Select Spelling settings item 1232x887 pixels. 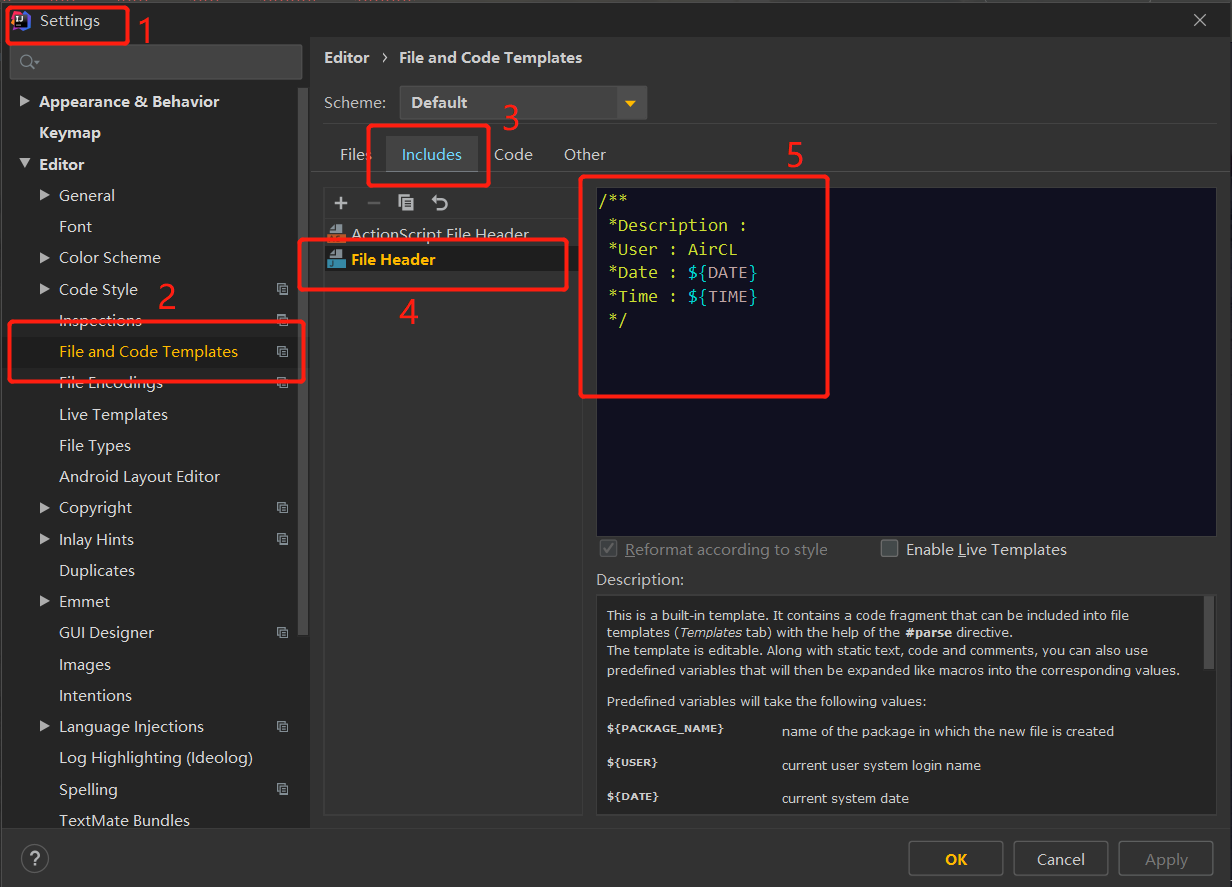tap(88, 790)
